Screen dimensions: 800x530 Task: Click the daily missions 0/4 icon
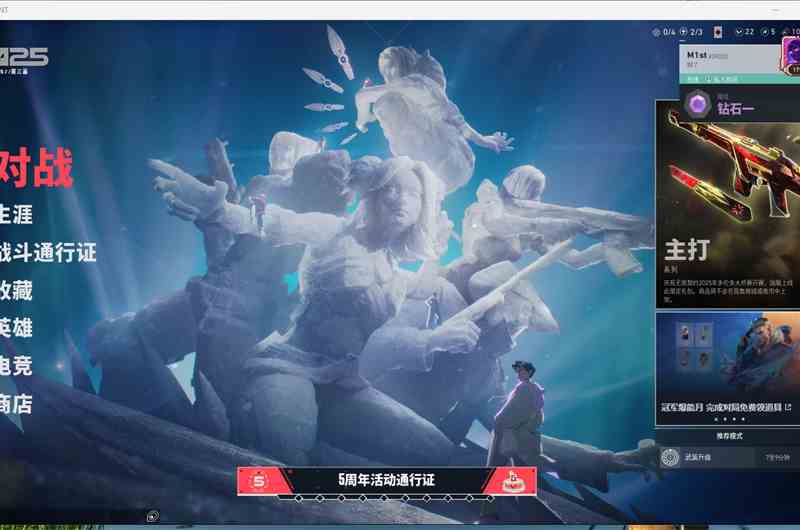pyautogui.click(x=657, y=32)
